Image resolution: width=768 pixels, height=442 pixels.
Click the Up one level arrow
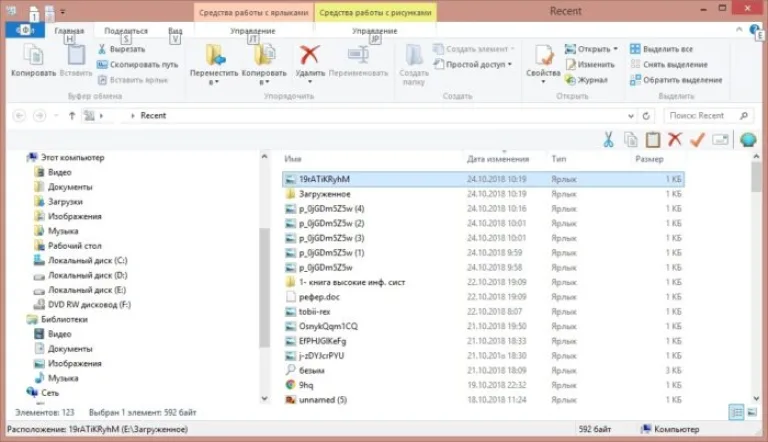click(72, 116)
